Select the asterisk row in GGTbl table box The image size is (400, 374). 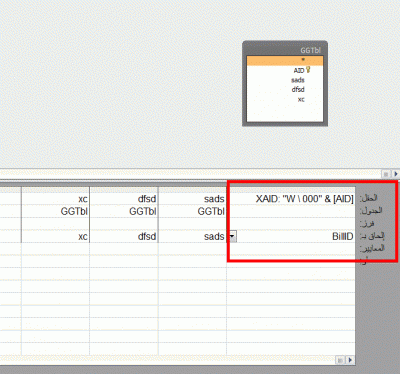pos(285,60)
